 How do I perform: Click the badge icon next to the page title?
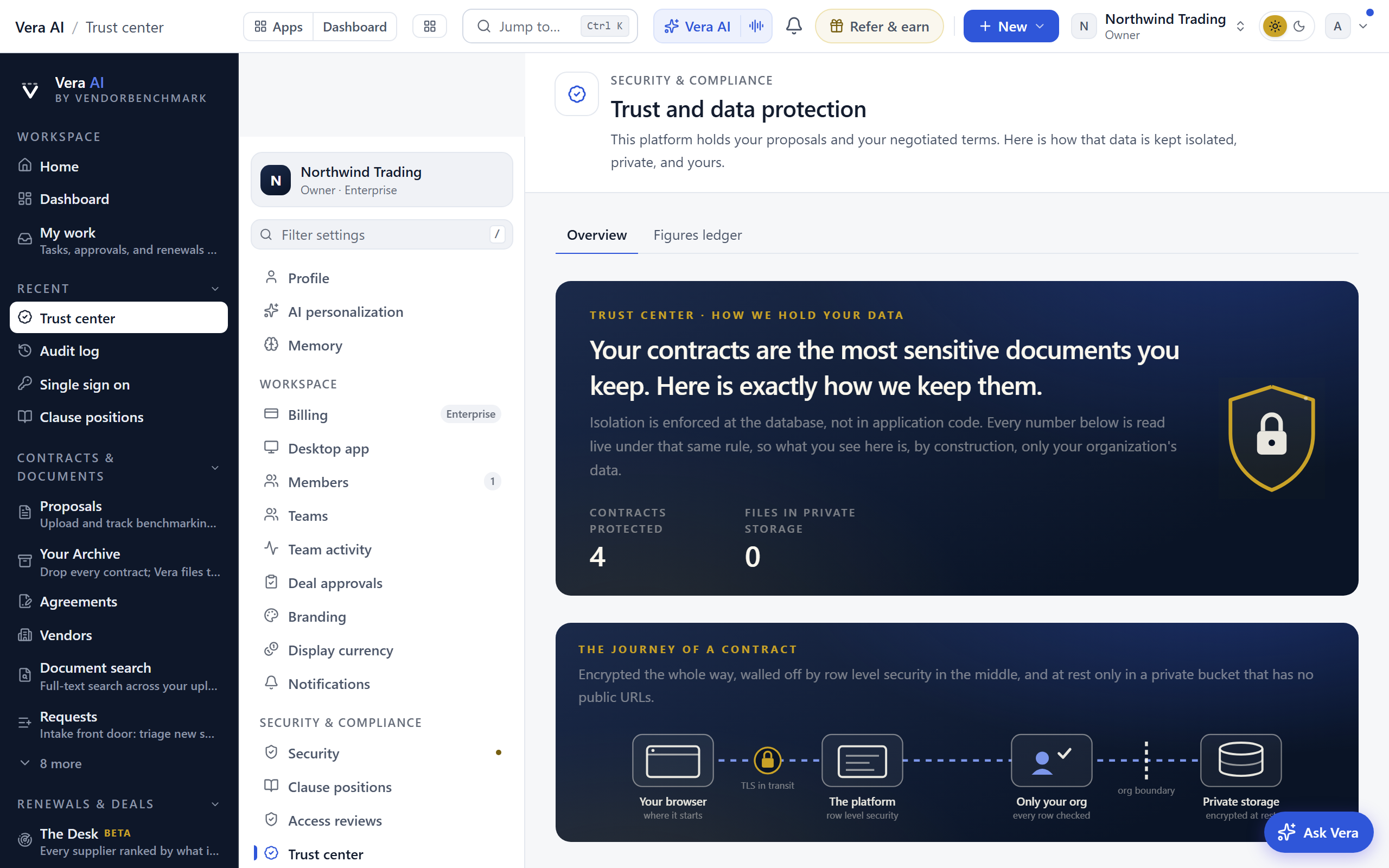click(x=576, y=93)
